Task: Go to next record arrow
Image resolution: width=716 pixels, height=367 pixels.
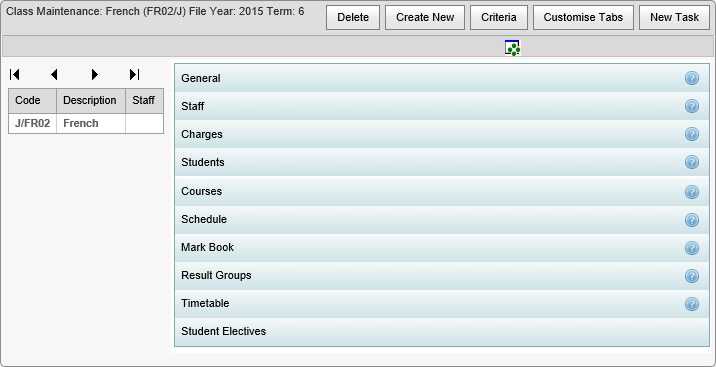Action: click(95, 74)
